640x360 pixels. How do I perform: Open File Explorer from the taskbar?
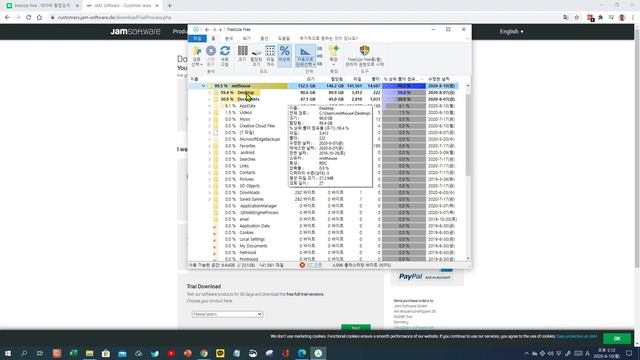[x=89, y=353]
